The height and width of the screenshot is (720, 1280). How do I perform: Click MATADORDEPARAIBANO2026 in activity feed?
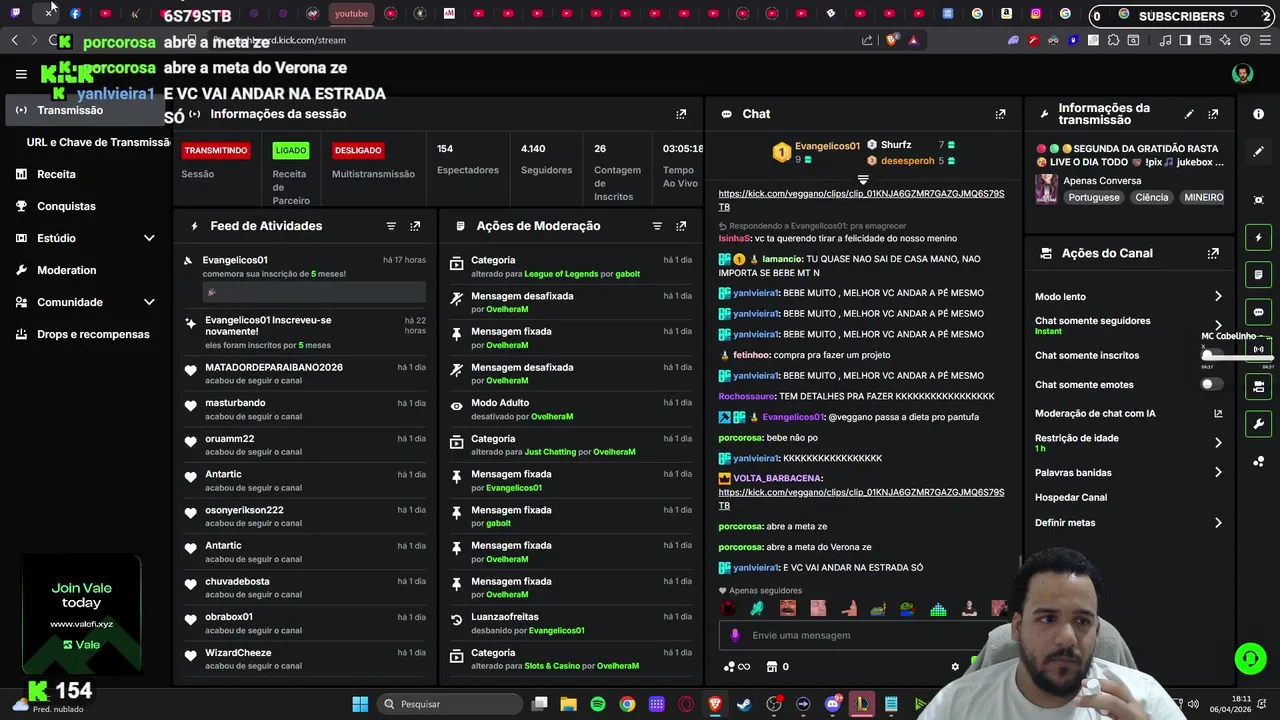(x=274, y=368)
